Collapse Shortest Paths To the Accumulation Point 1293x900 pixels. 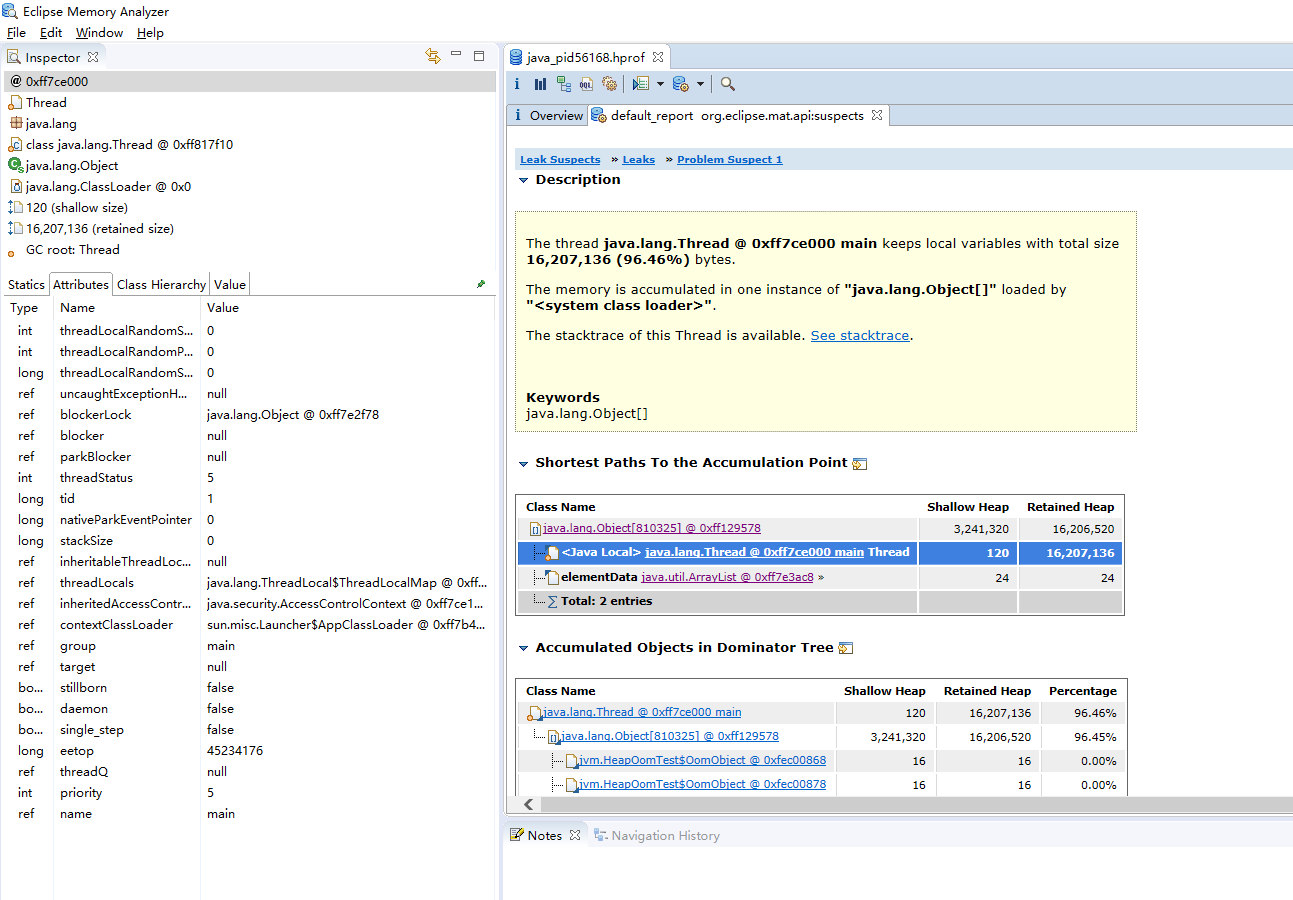(x=523, y=463)
